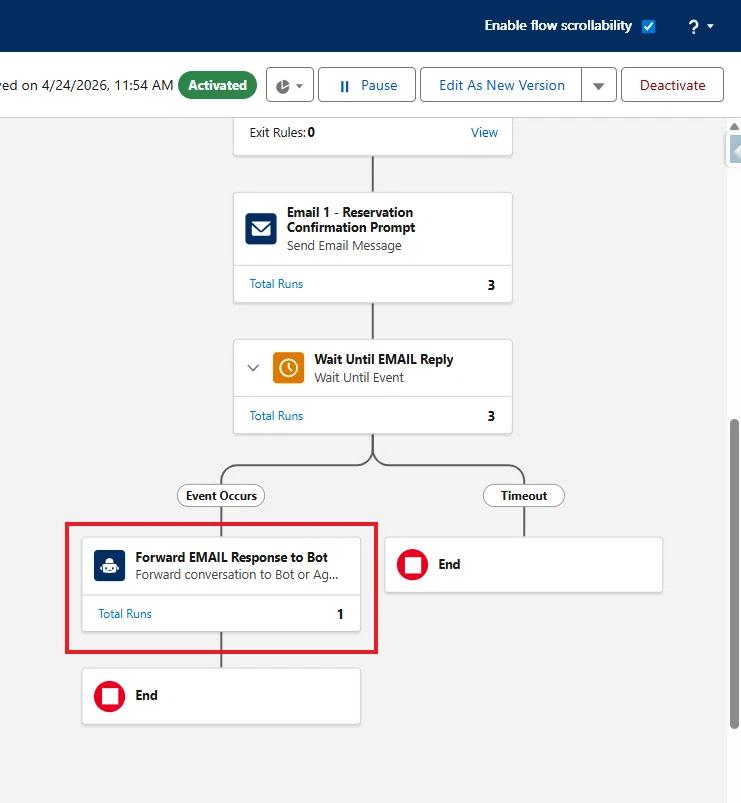
Task: Select Forward EMAIL Response to Bot title
Action: (x=231, y=557)
